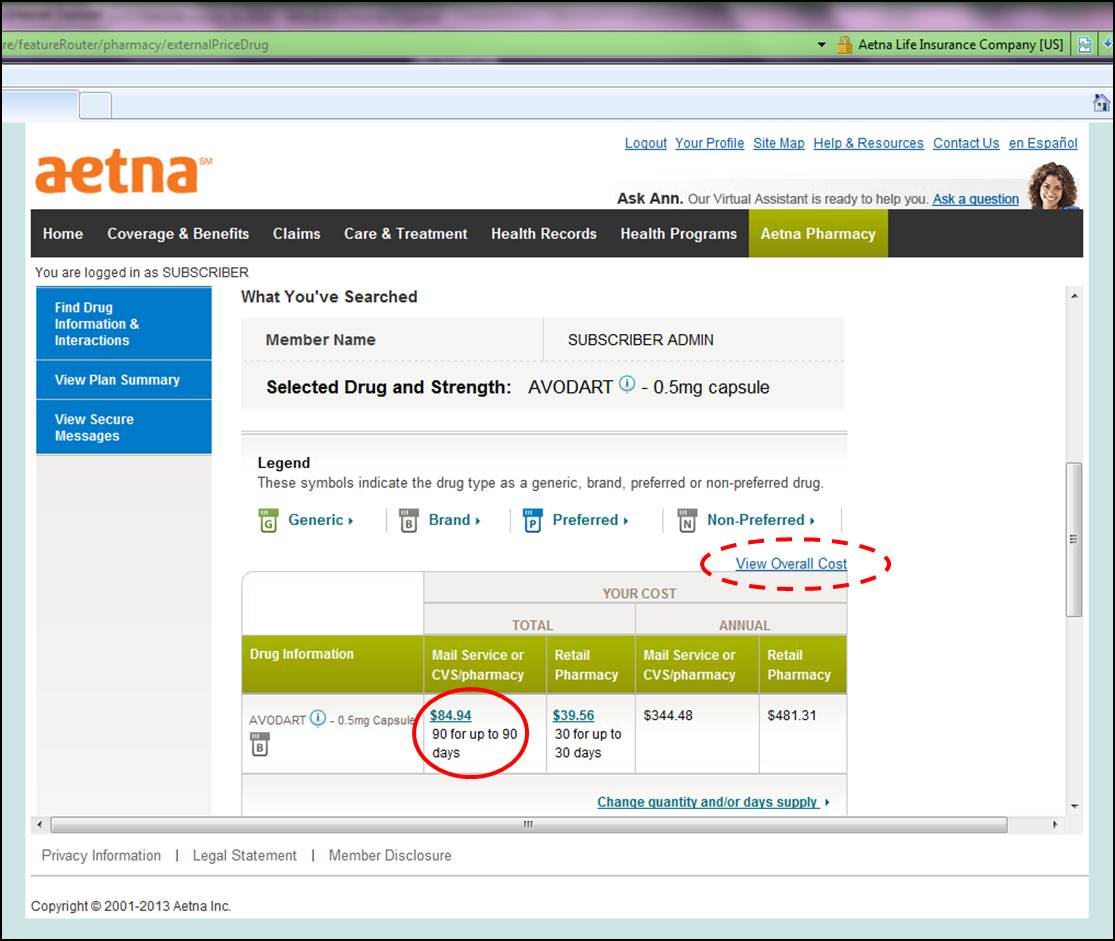Open the Health Programs menu

pos(678,233)
